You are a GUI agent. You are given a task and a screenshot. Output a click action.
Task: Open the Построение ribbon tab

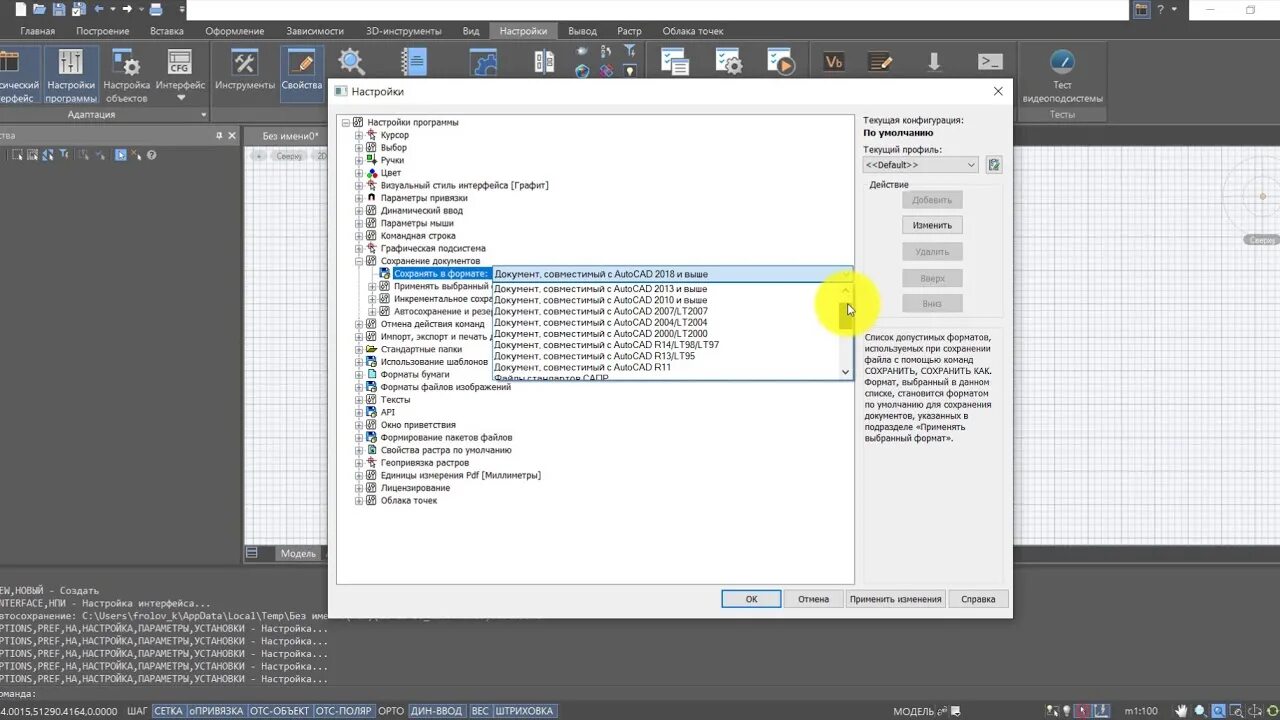(102, 31)
